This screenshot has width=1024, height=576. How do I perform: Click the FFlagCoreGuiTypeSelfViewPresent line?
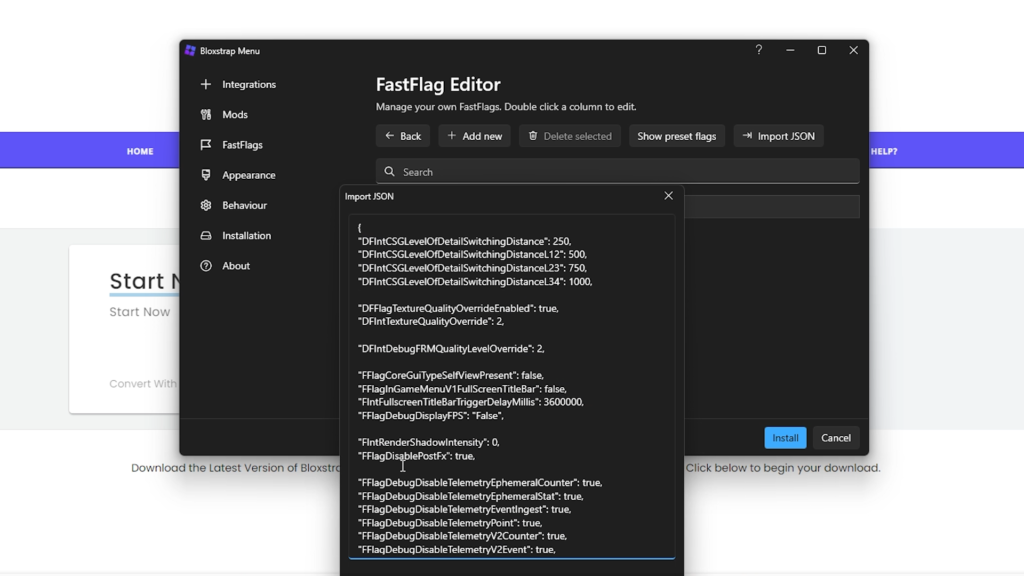tap(451, 376)
